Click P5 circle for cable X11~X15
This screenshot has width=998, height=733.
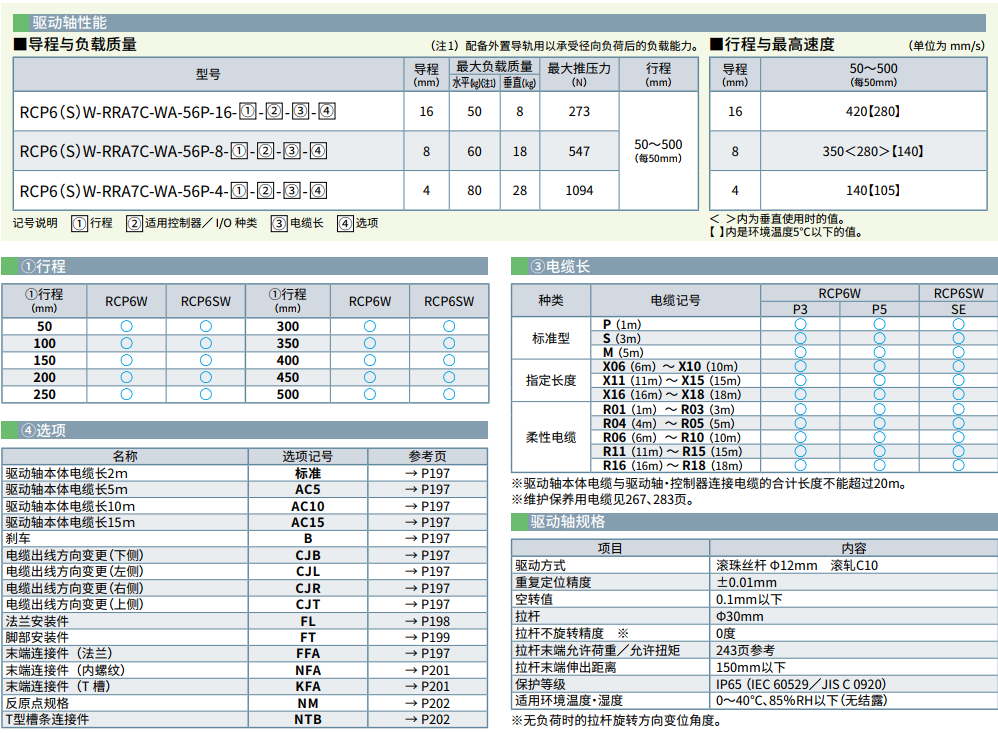tap(879, 380)
